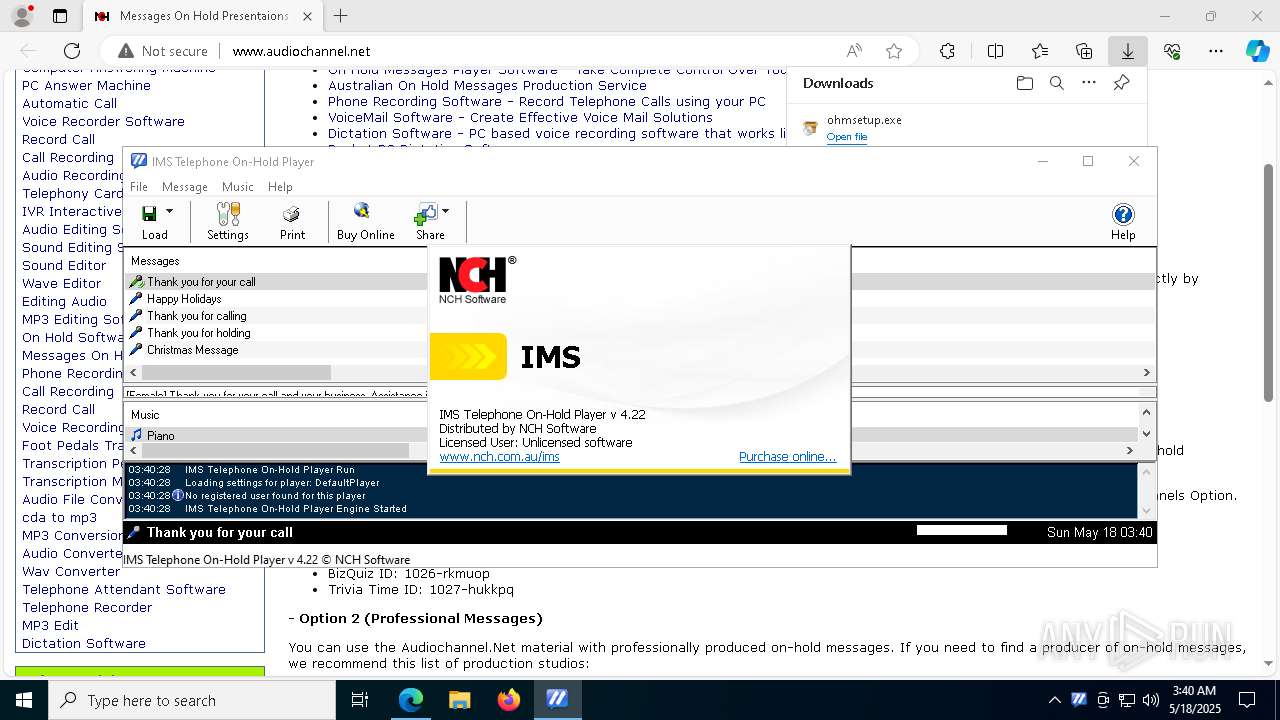Open the Copilot icon in Edge
Screen dimensions: 1280x720
(x=1257, y=51)
